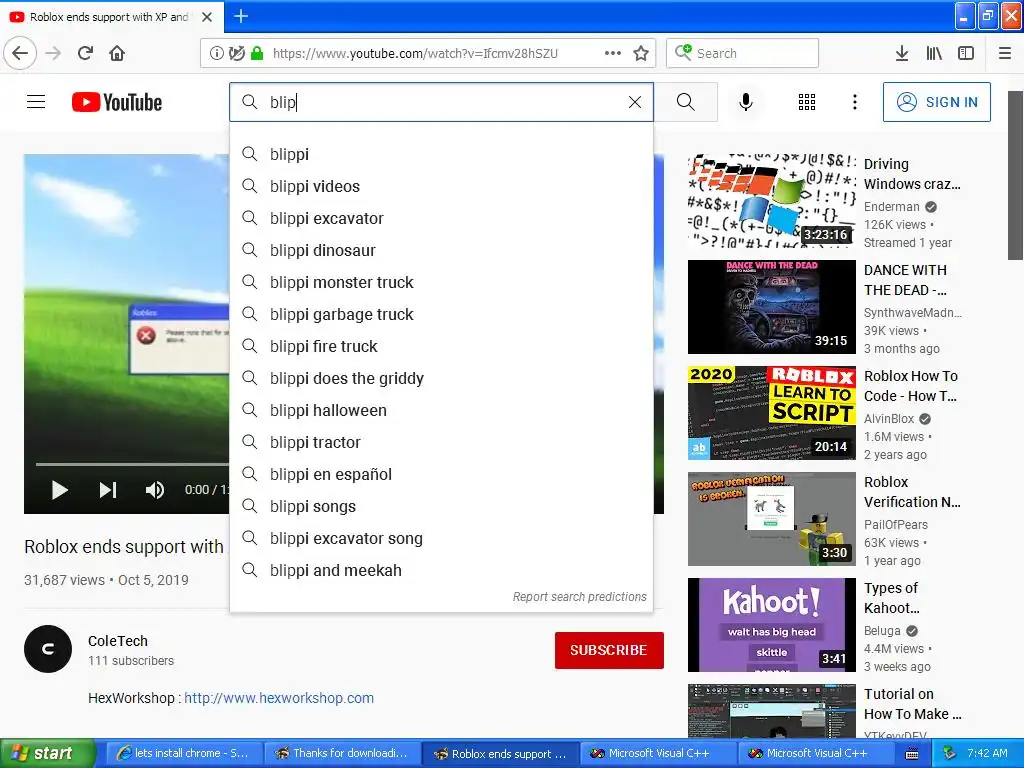View secure connection padlock details
Image resolution: width=1024 pixels, height=768 pixels.
coord(257,54)
